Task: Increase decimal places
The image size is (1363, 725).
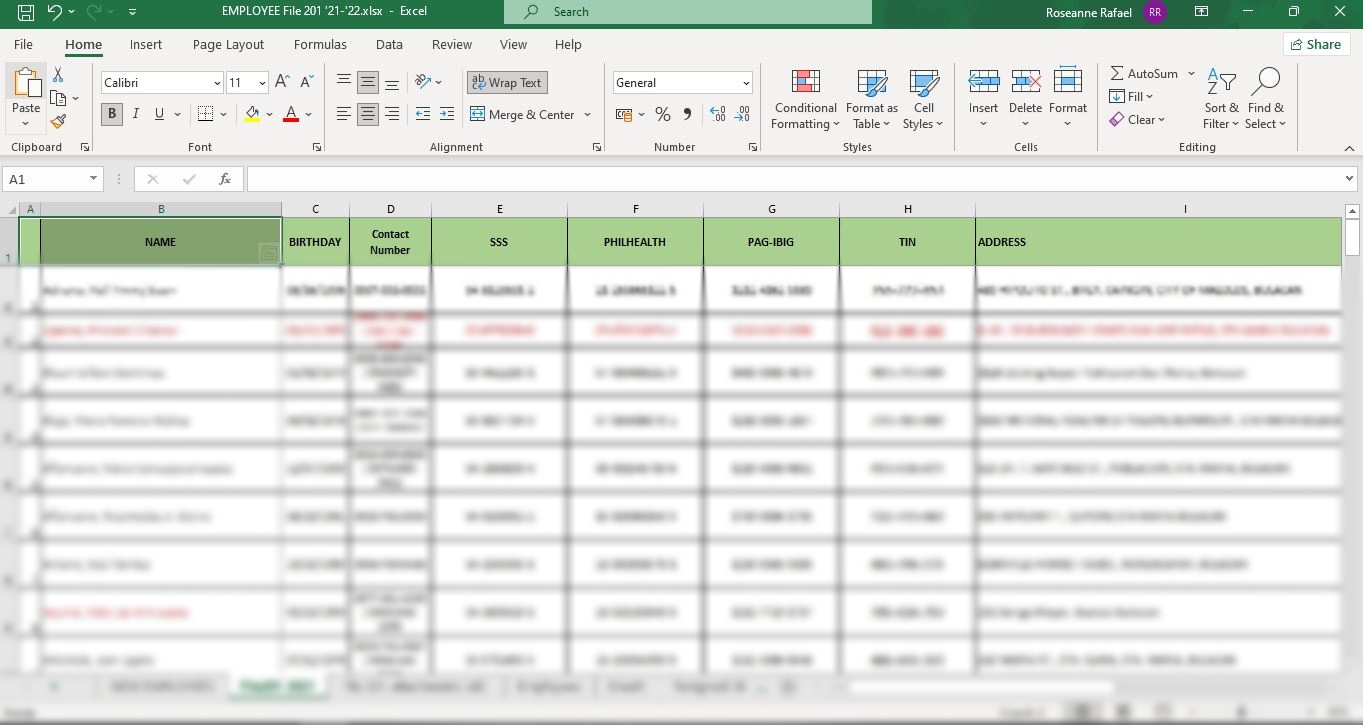Action: tap(717, 115)
